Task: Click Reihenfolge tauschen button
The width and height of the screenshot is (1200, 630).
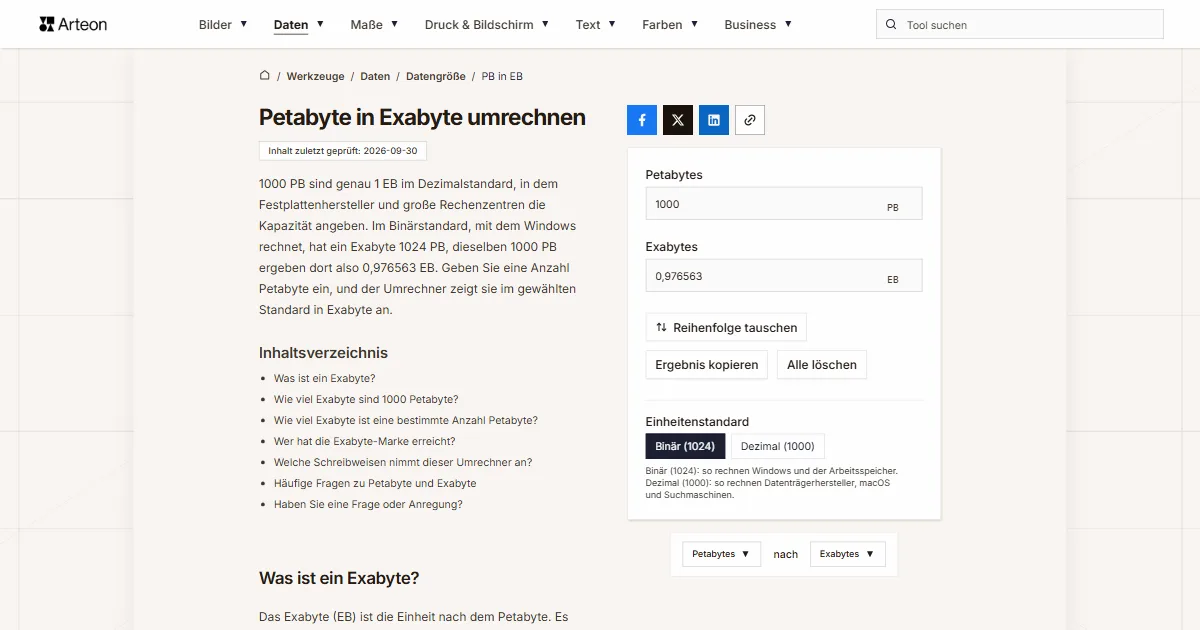Action: click(x=726, y=327)
